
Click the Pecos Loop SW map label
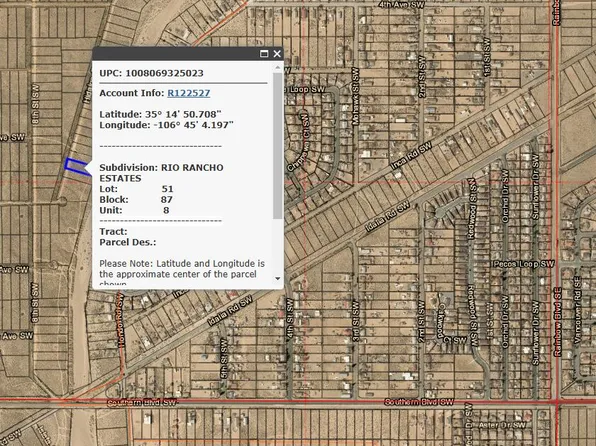coord(524,264)
